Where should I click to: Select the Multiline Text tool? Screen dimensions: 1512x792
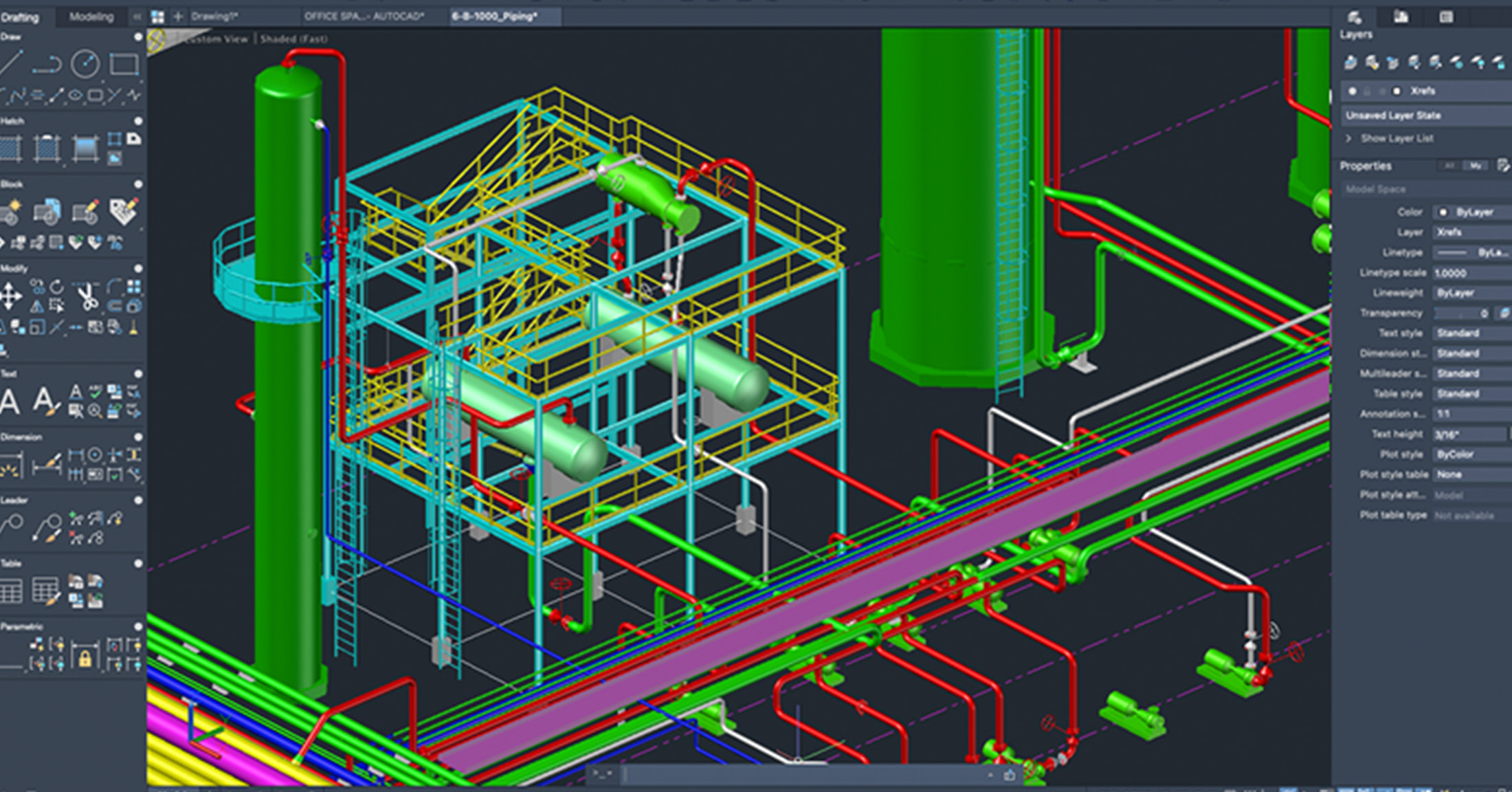point(8,399)
